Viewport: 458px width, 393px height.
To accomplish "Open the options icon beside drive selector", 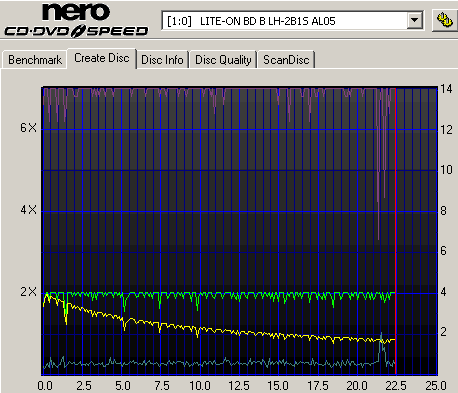I will point(445,21).
